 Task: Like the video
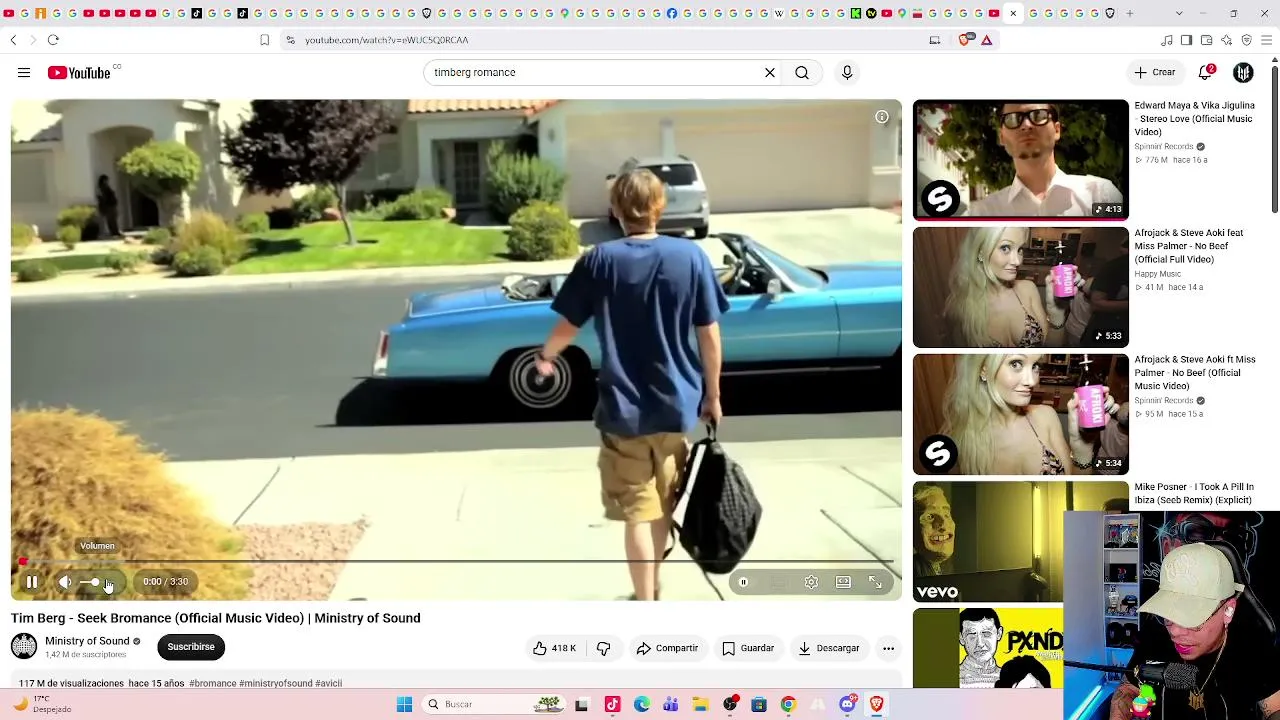coord(555,648)
